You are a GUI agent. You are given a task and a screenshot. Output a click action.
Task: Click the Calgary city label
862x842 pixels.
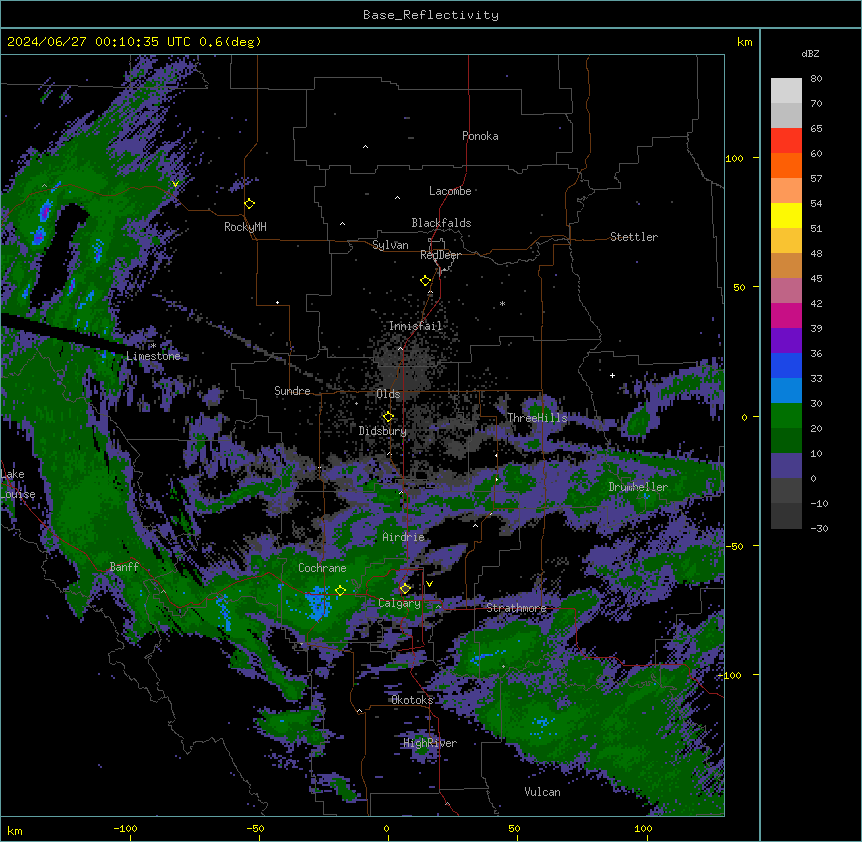click(399, 603)
